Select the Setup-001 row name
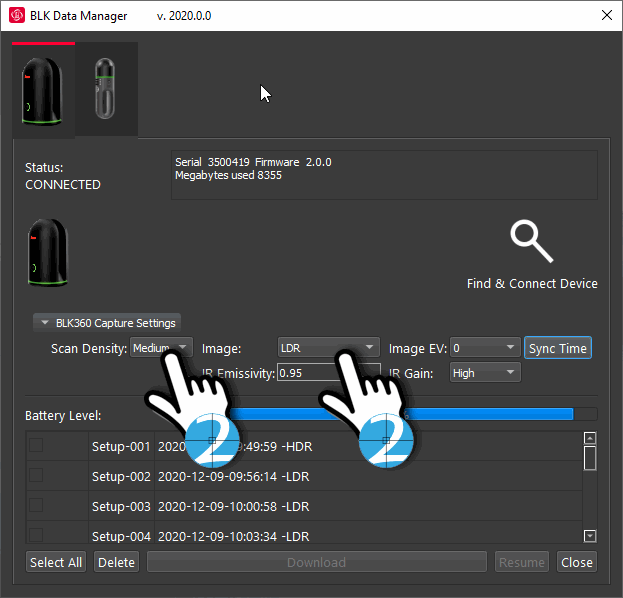Image resolution: width=623 pixels, height=598 pixels. point(121,447)
